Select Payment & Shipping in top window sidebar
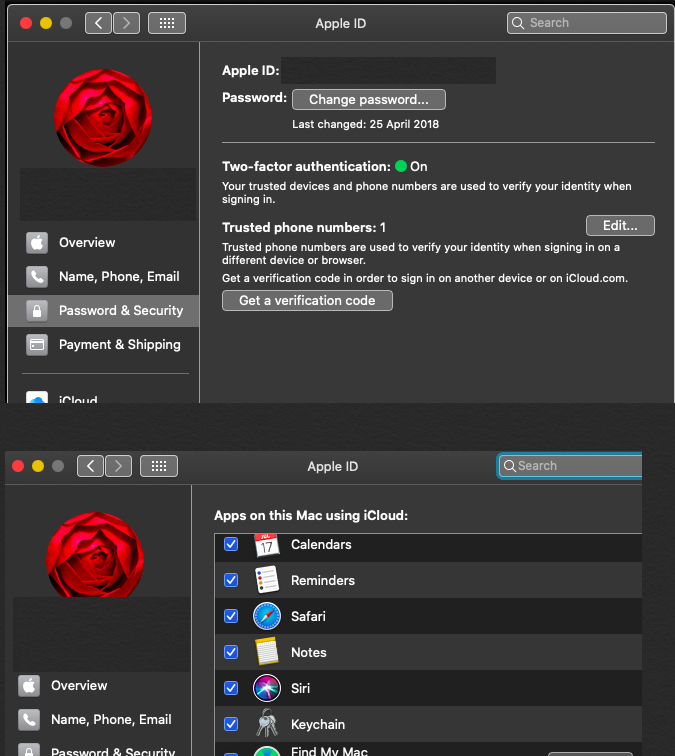 click(103, 345)
